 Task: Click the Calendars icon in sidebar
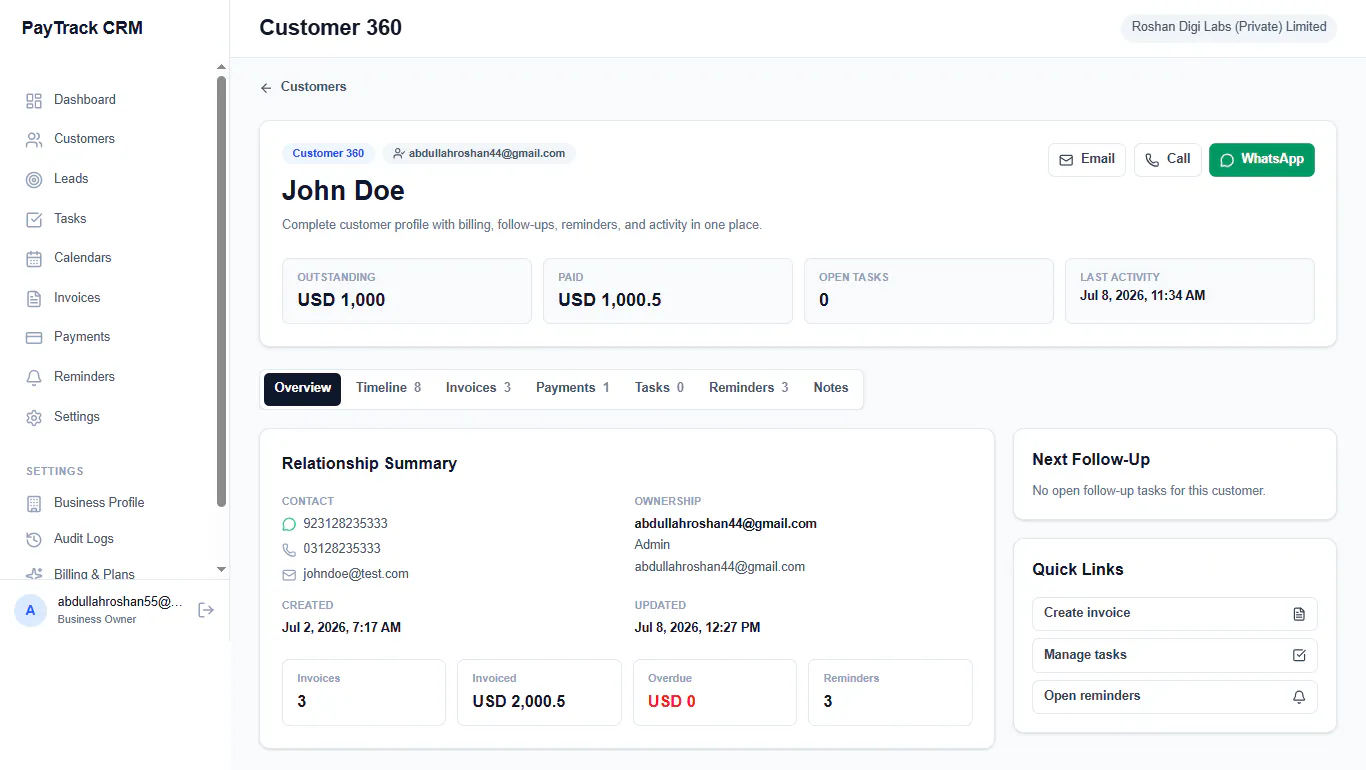[34, 258]
